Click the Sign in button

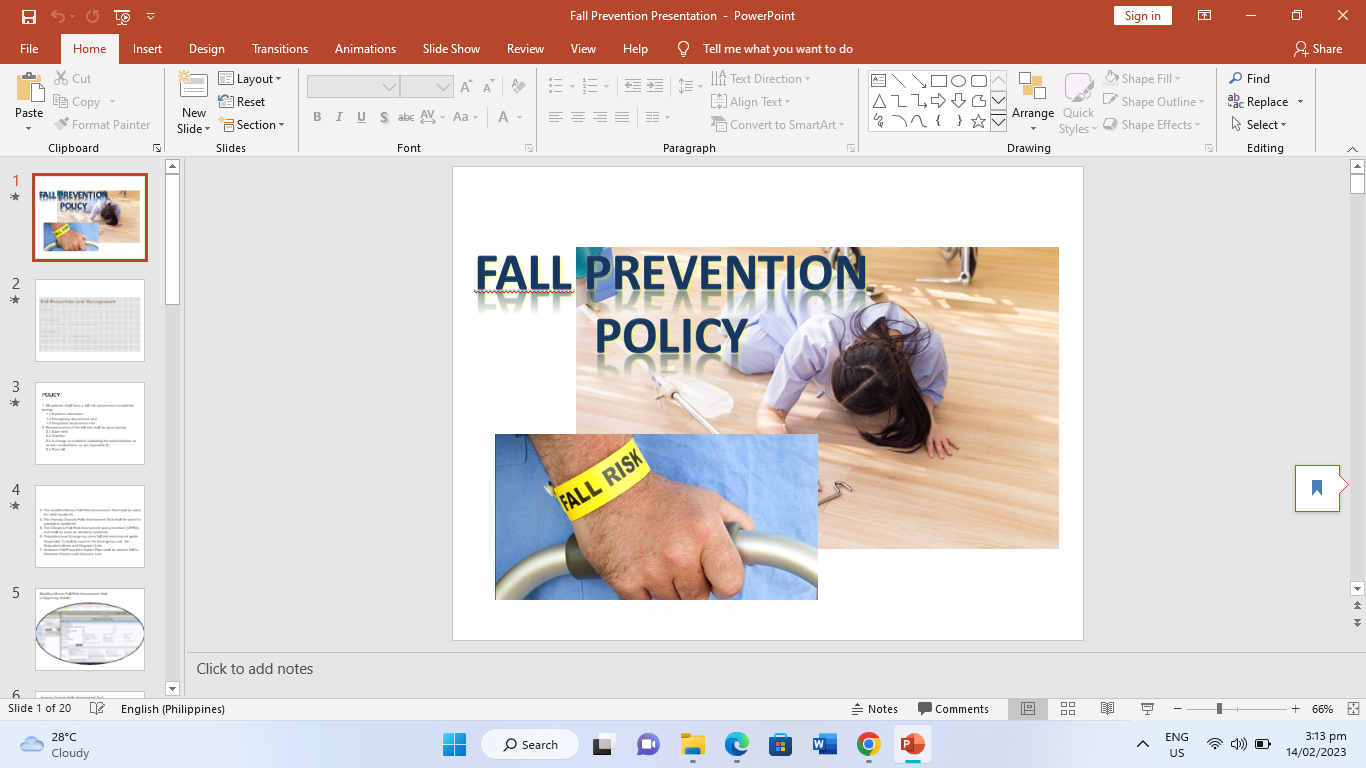1142,16
